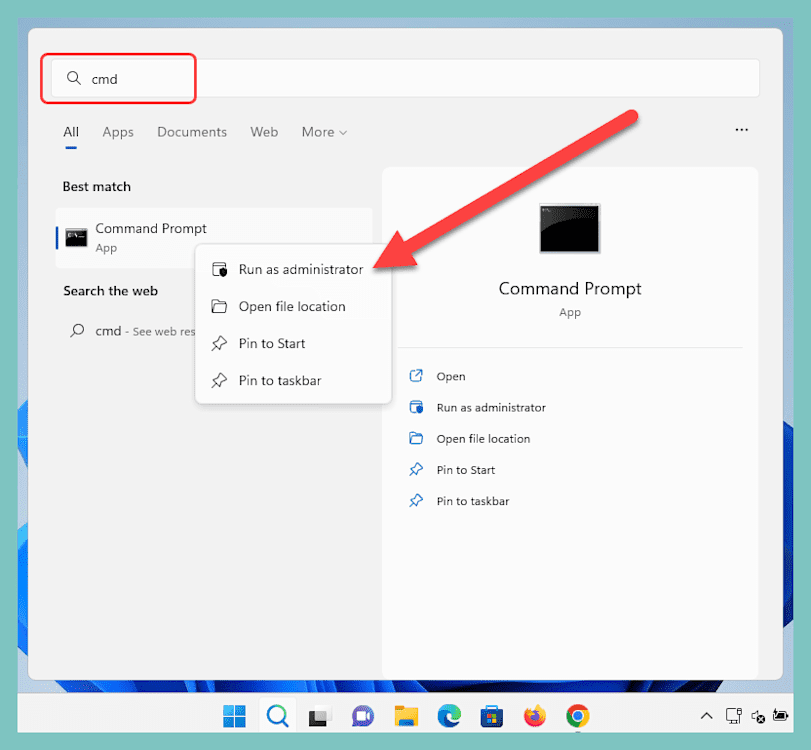Click the pin icon beside context menu Pin to Start
The height and width of the screenshot is (750, 811).
pyautogui.click(x=219, y=343)
